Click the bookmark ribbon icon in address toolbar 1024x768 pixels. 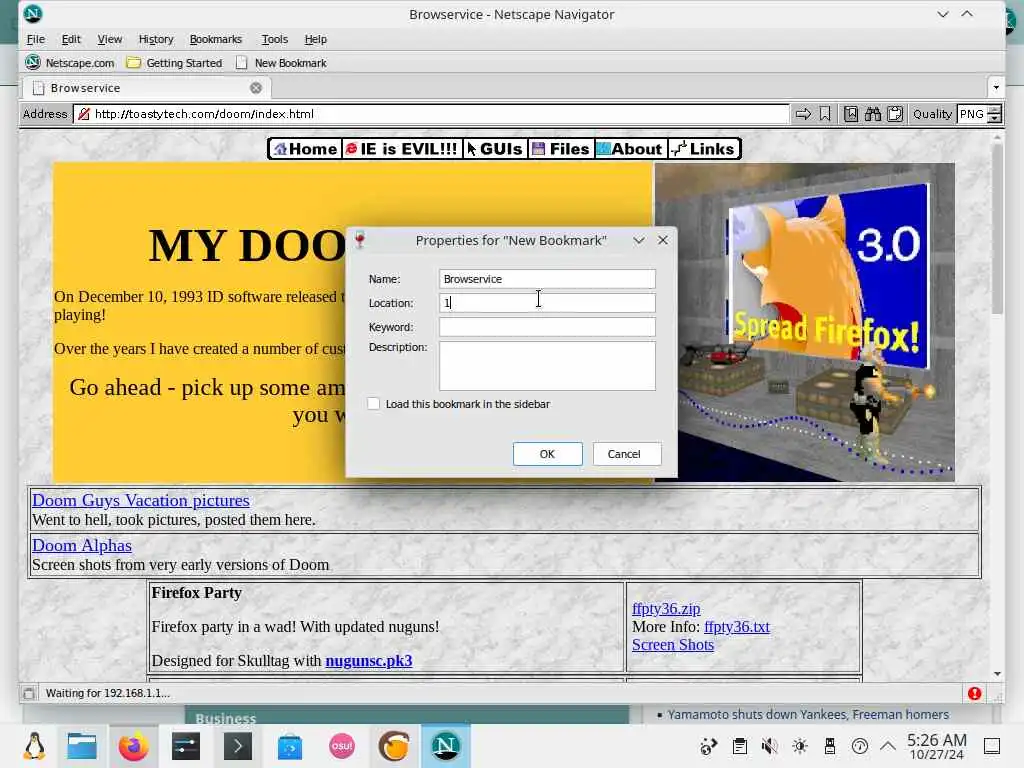(825, 114)
